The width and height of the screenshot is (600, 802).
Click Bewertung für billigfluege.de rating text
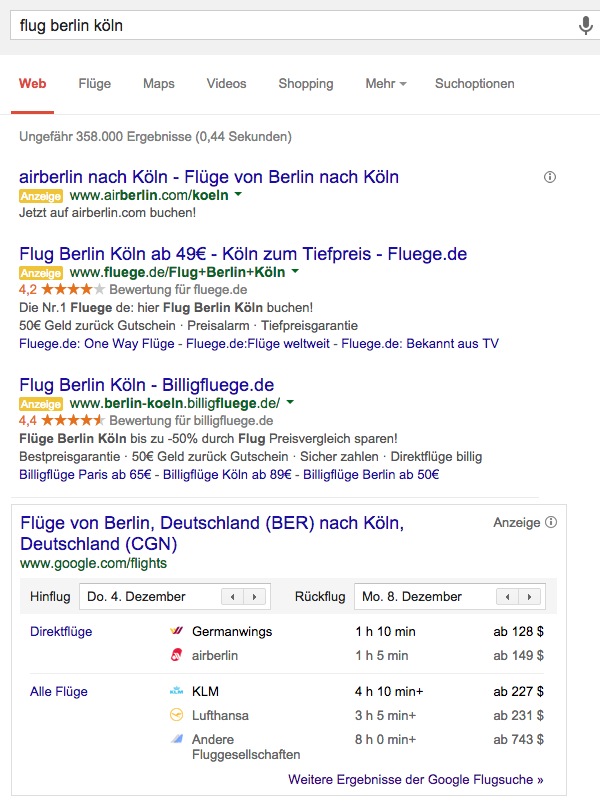191,420
